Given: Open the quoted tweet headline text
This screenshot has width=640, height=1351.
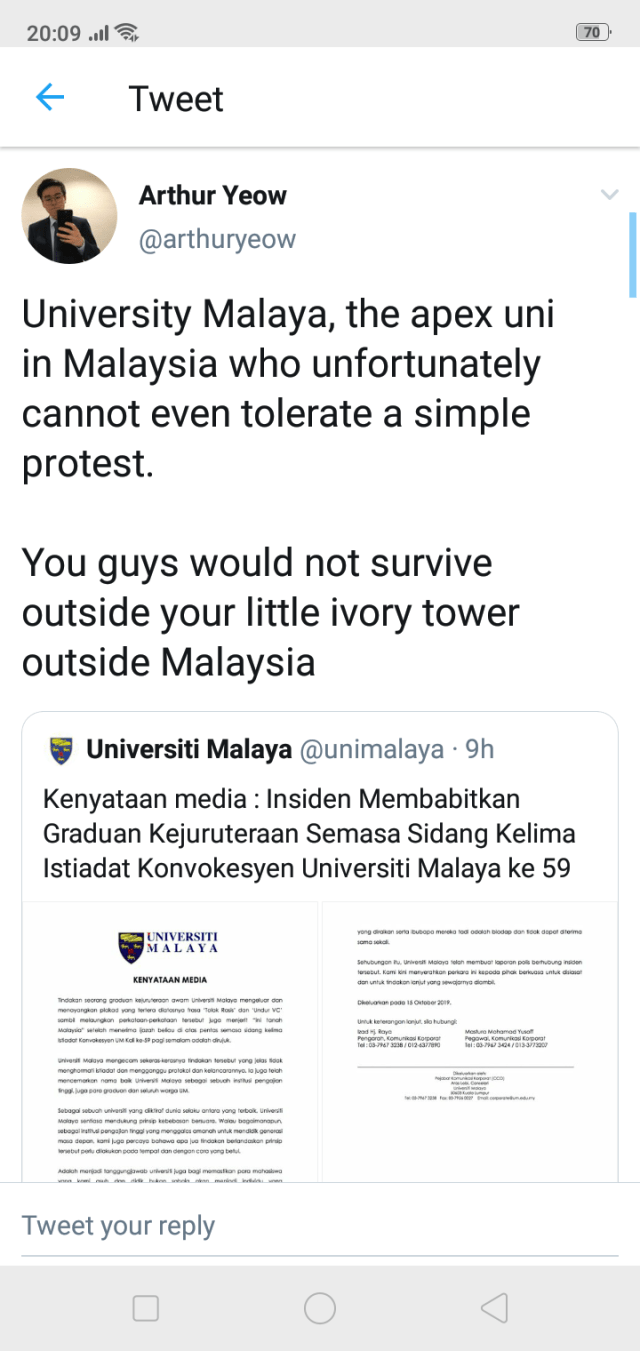Looking at the screenshot, I should [308, 833].
